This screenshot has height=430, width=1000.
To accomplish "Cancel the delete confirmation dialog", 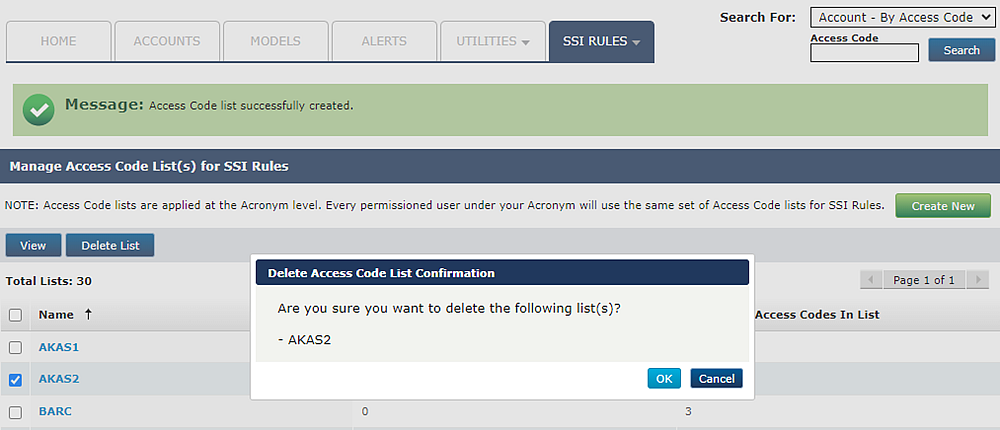I will coord(716,378).
